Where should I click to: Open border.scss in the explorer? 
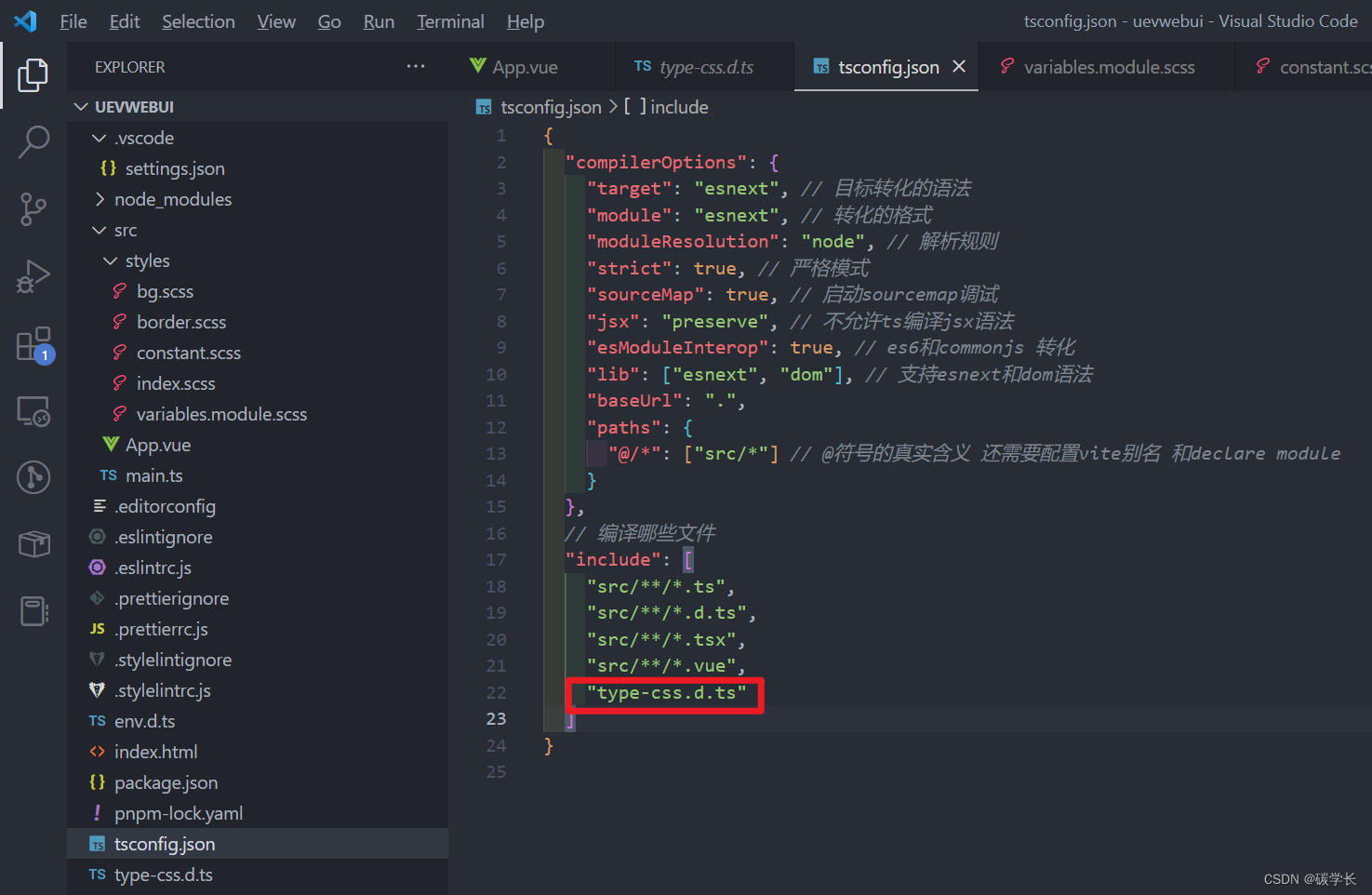[258, 322]
